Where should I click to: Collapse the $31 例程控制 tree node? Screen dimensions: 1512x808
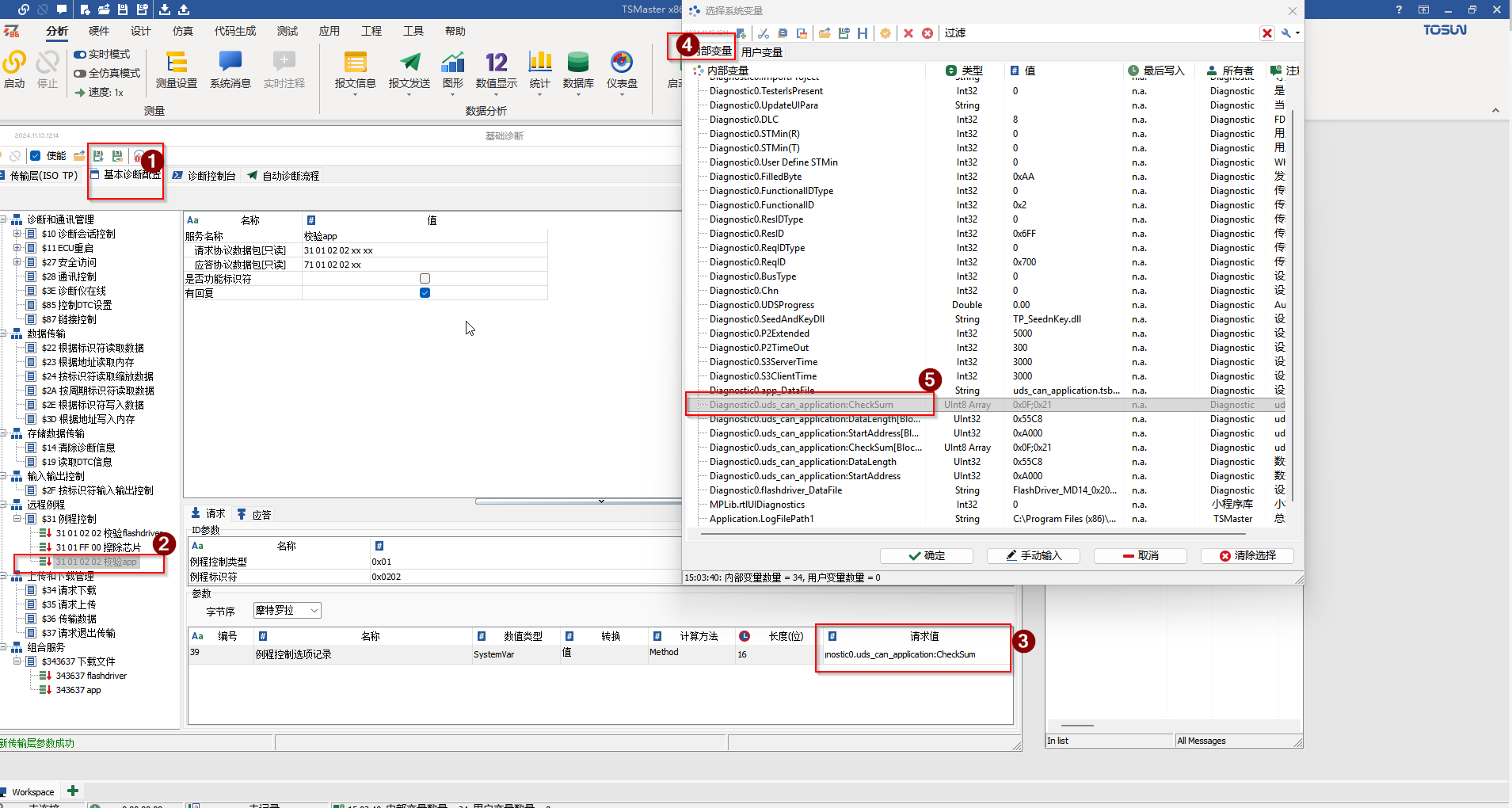coord(17,519)
